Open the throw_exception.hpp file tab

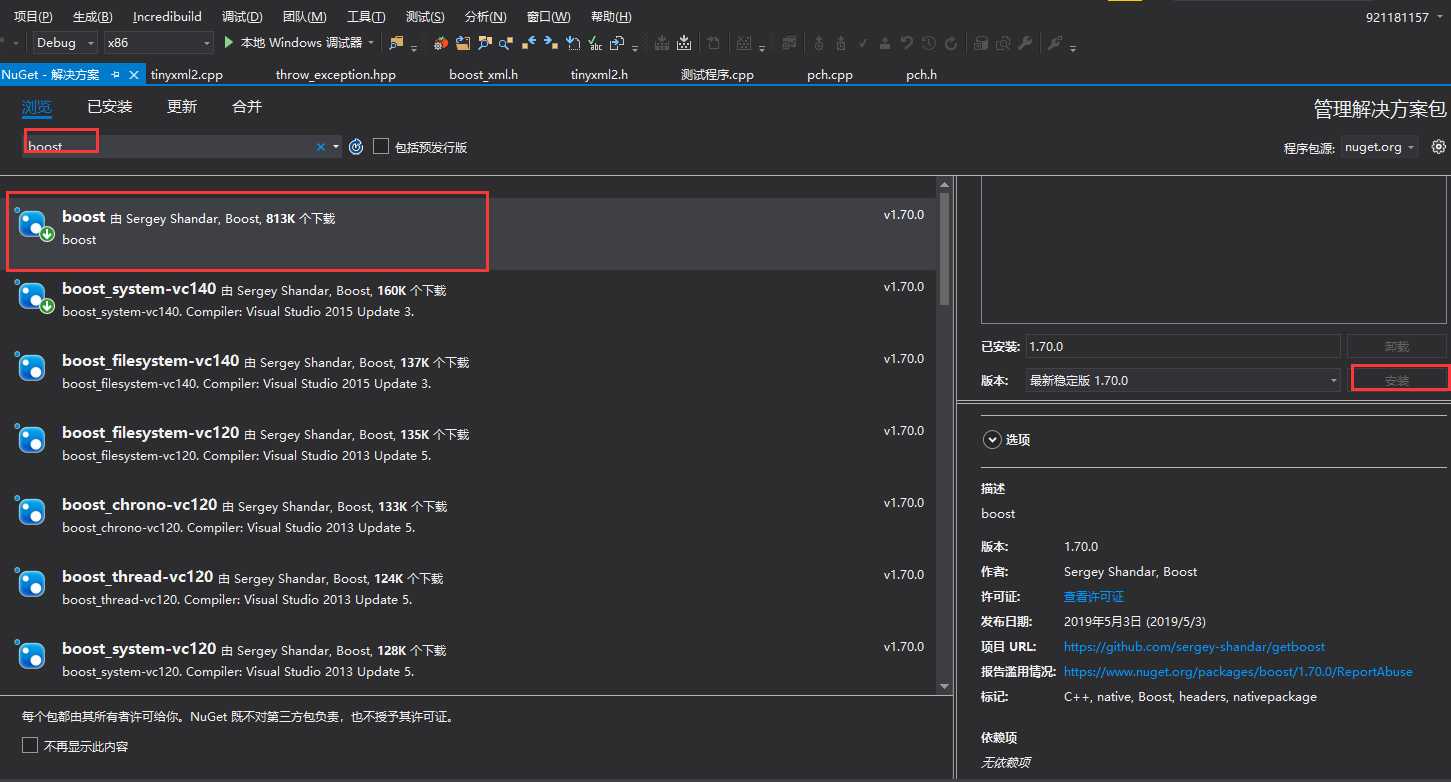pyautogui.click(x=336, y=75)
